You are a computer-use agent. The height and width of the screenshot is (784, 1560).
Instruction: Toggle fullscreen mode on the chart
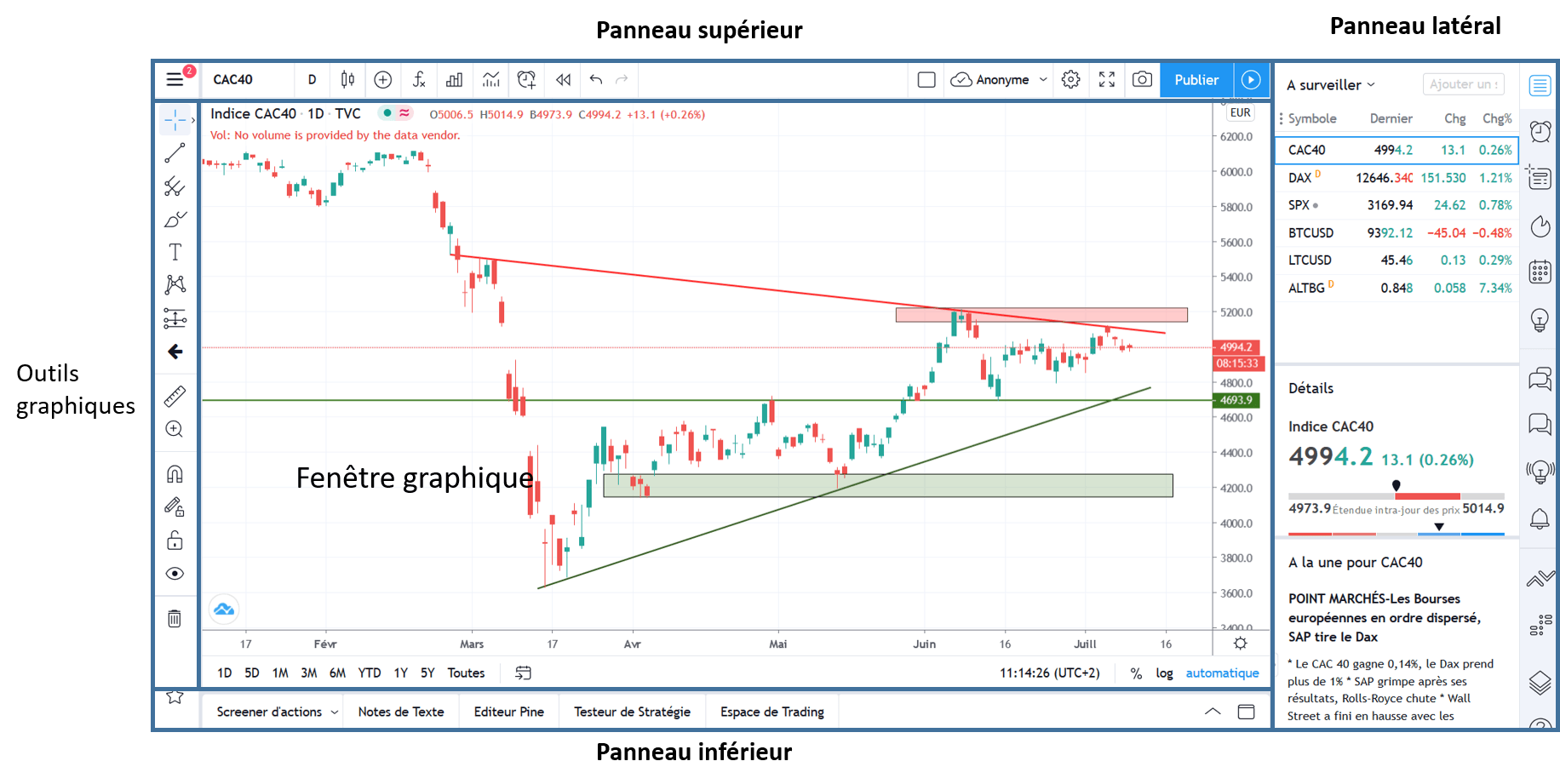pyautogui.click(x=1106, y=79)
